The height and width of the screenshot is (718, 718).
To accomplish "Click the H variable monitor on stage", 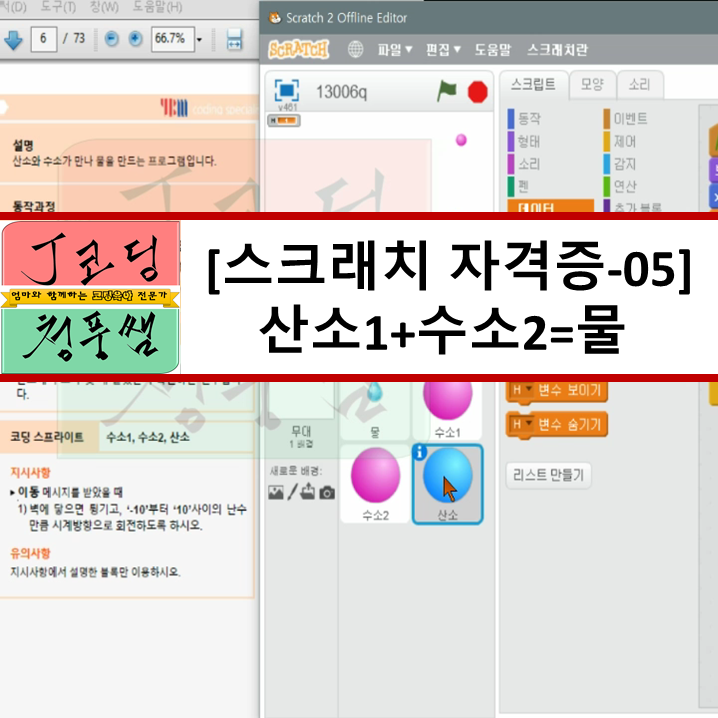I will [284, 120].
